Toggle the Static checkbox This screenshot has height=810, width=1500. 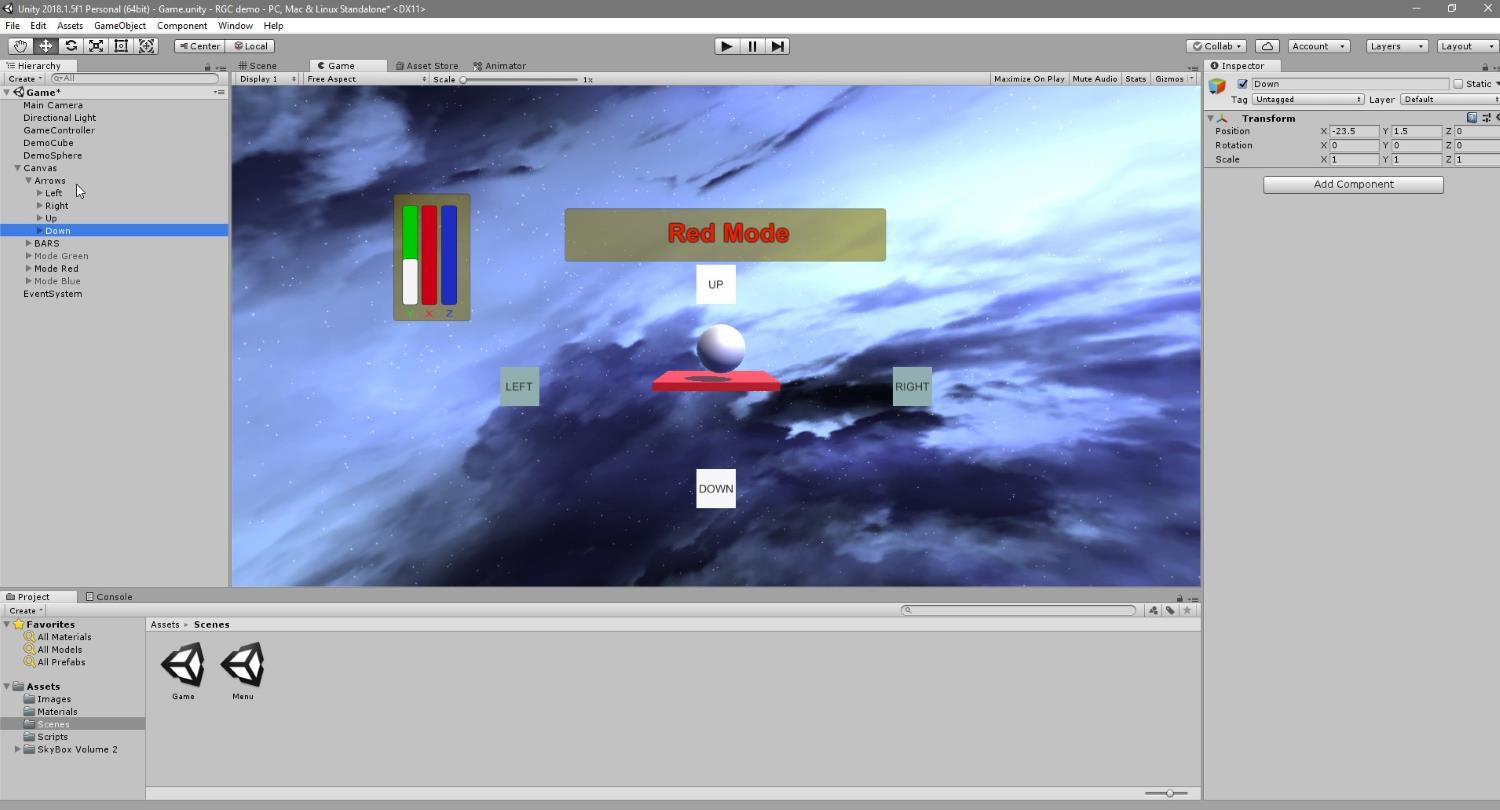point(1458,84)
